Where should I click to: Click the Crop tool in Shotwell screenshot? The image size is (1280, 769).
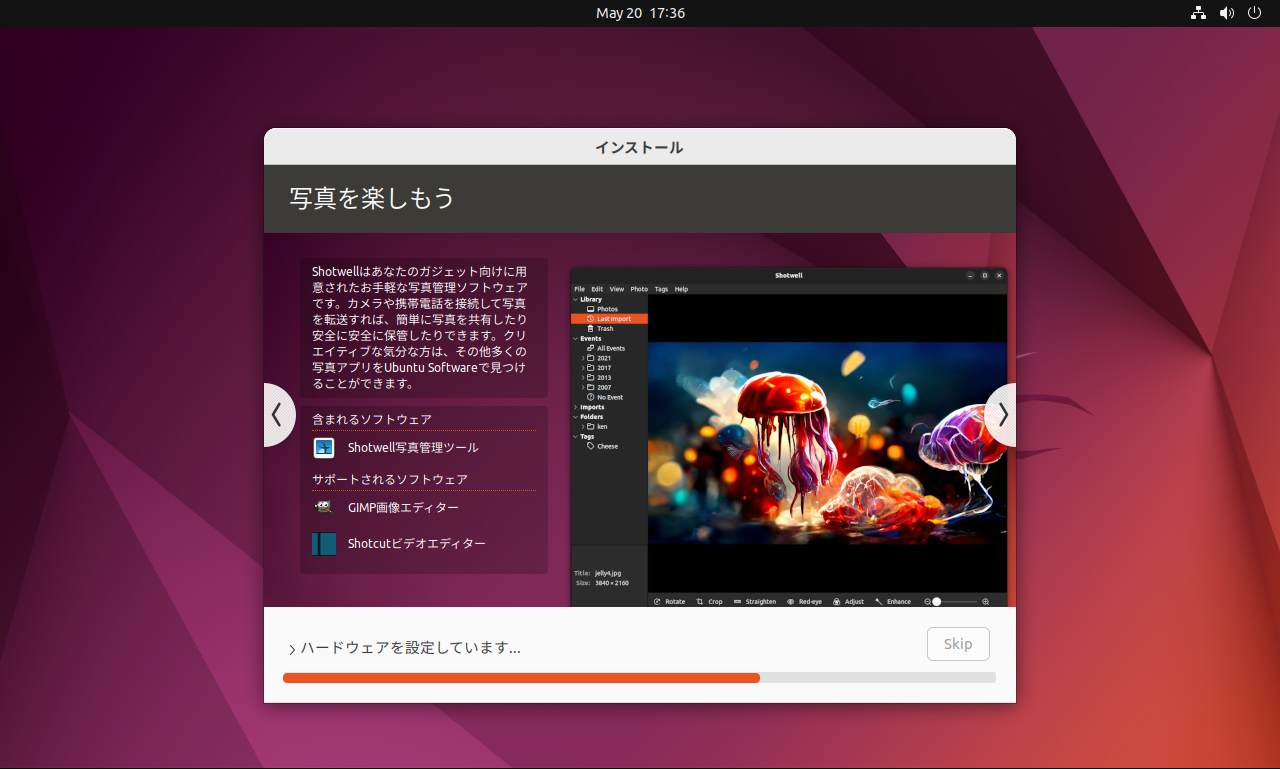coord(709,601)
